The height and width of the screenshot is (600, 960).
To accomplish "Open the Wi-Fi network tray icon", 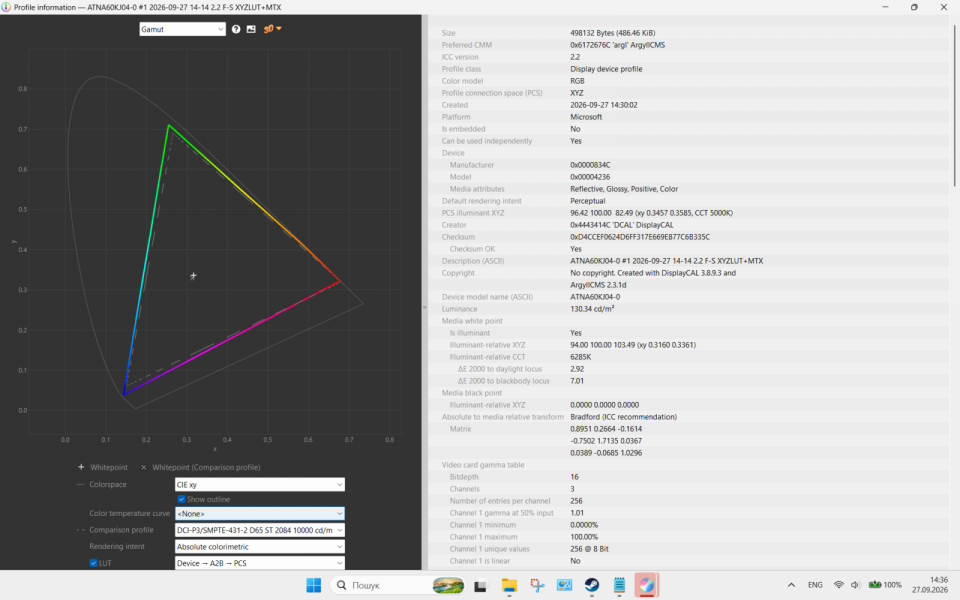I will coord(839,585).
